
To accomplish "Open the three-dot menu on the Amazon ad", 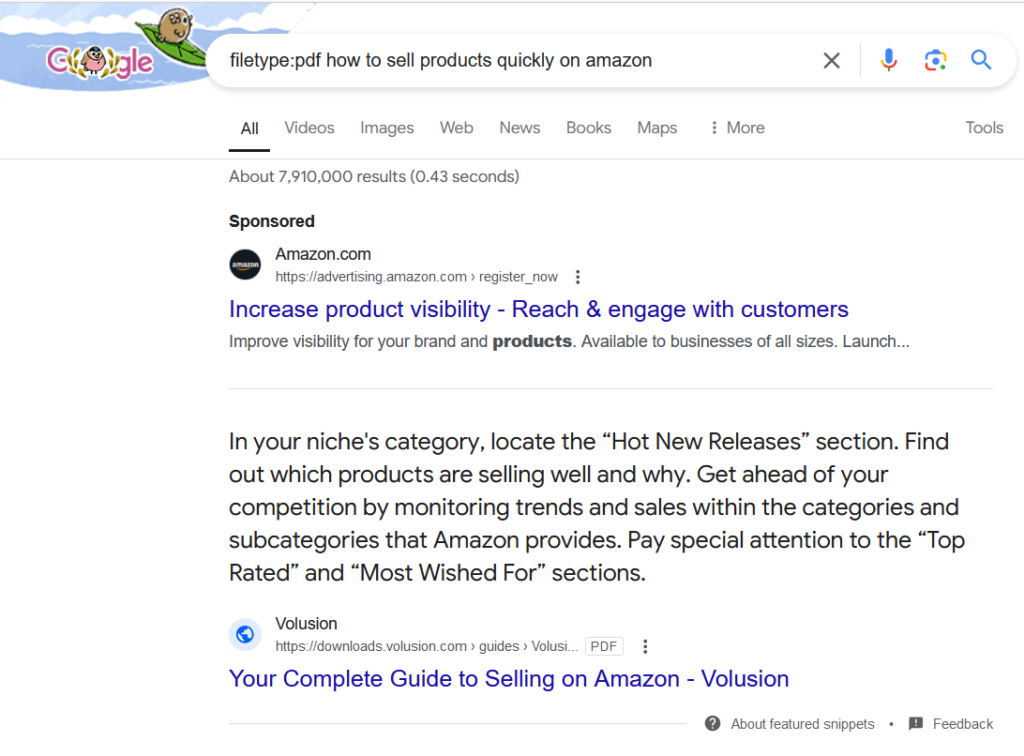I will coord(578,277).
